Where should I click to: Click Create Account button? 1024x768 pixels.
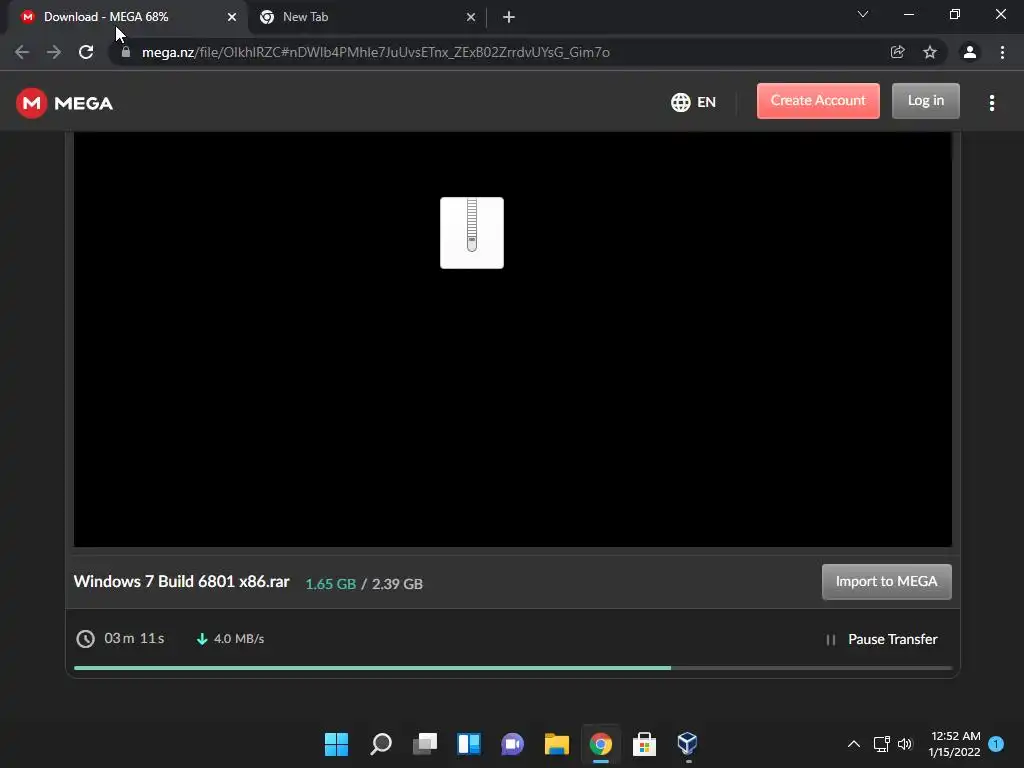(x=818, y=101)
